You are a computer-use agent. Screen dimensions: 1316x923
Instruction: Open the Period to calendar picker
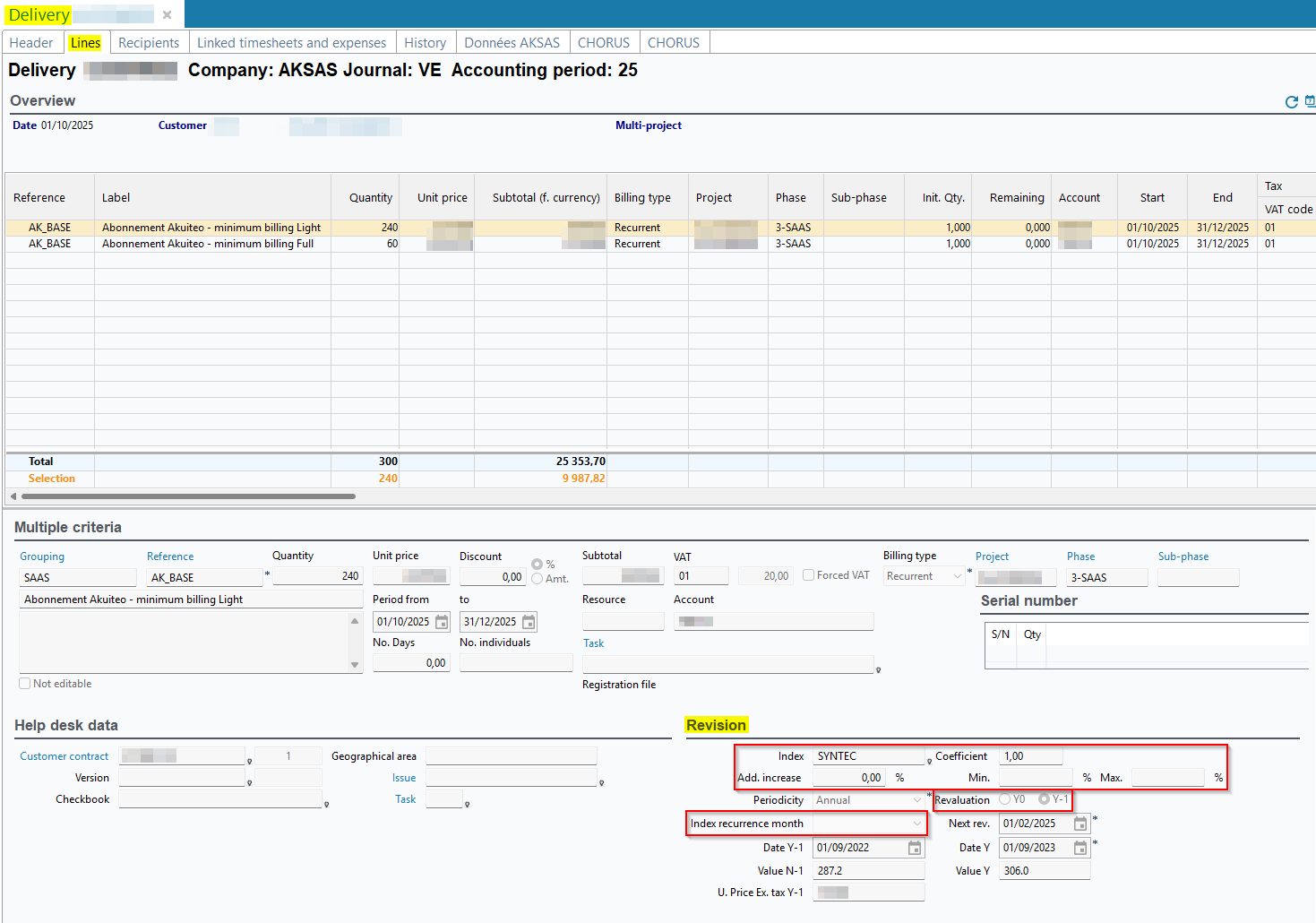tap(529, 622)
